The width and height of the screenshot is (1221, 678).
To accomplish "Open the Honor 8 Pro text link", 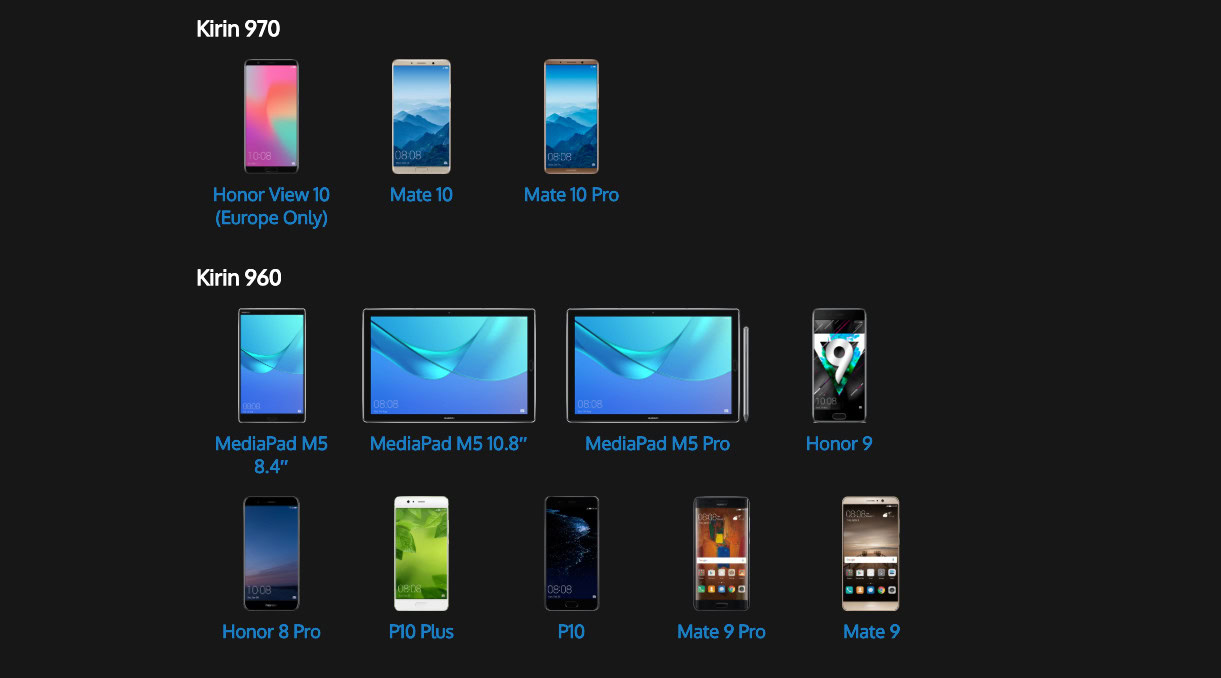I will (271, 632).
